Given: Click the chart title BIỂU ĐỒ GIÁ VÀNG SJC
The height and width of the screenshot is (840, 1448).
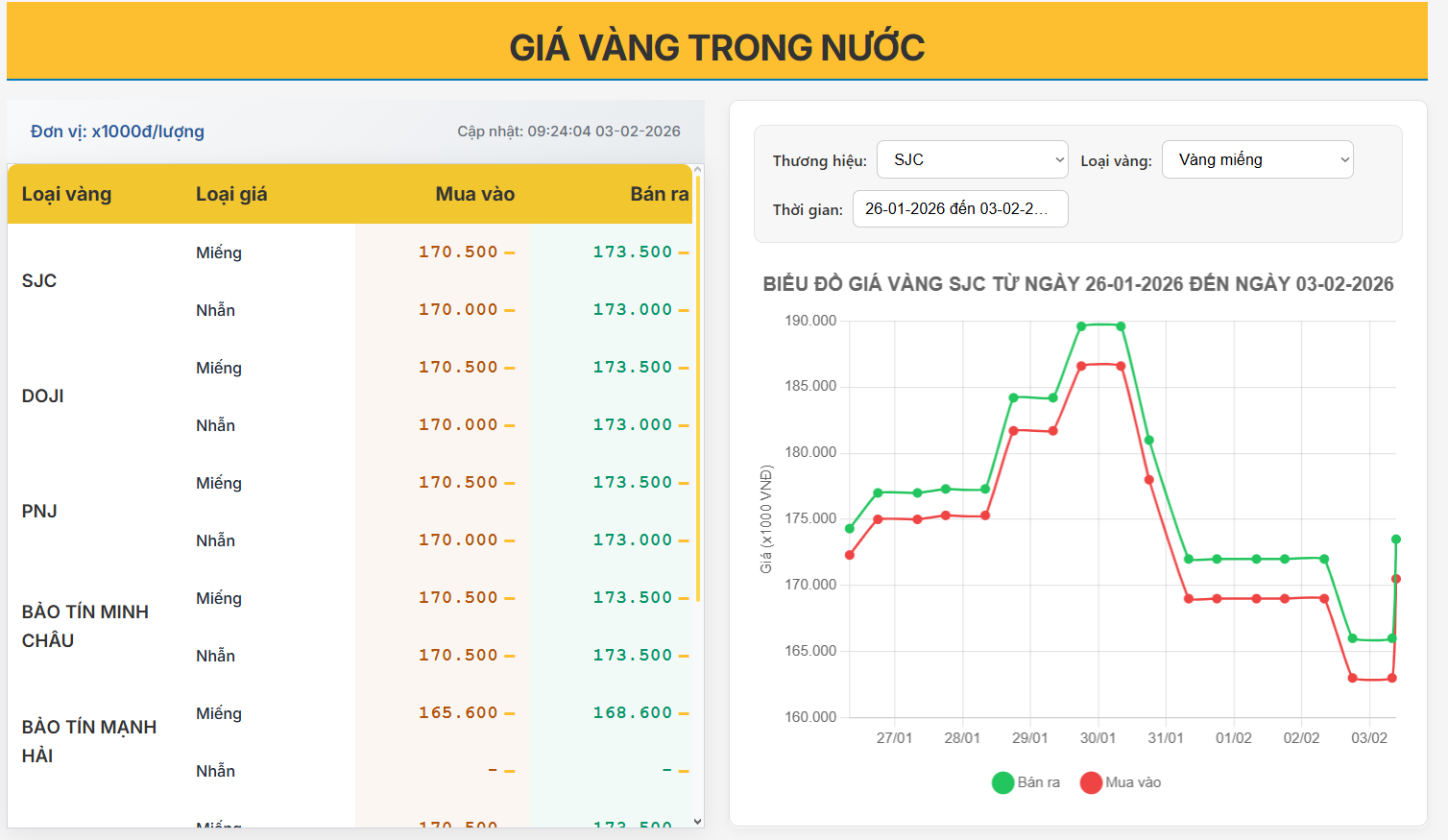Looking at the screenshot, I should [1078, 284].
